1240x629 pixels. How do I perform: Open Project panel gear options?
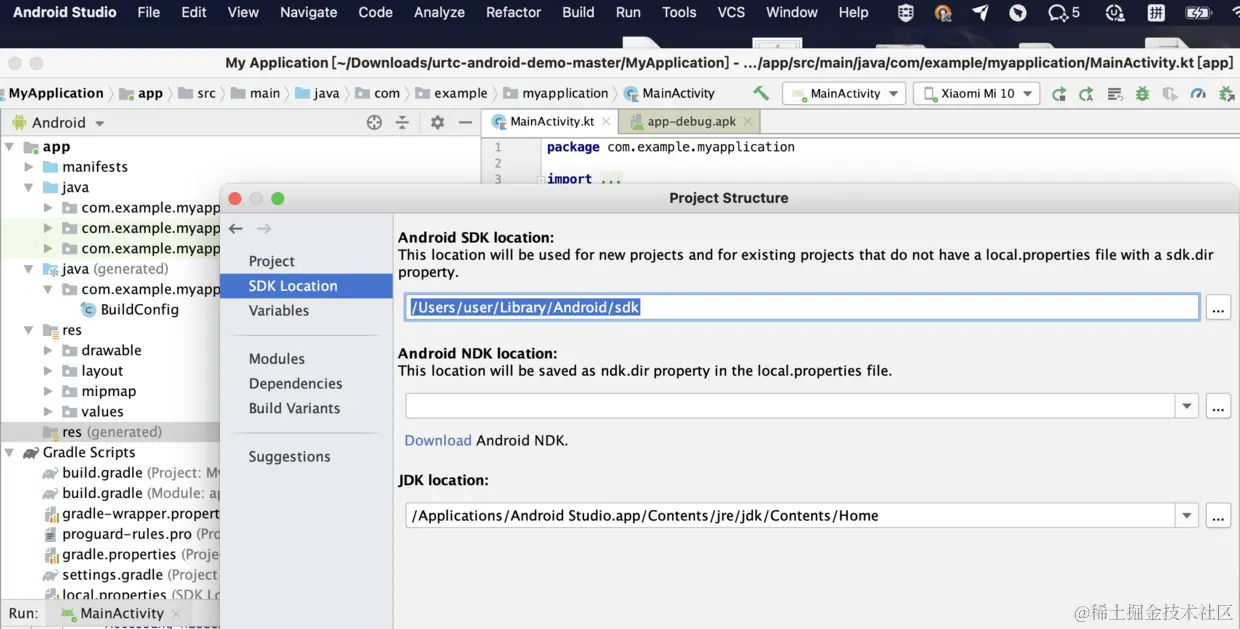pos(437,122)
